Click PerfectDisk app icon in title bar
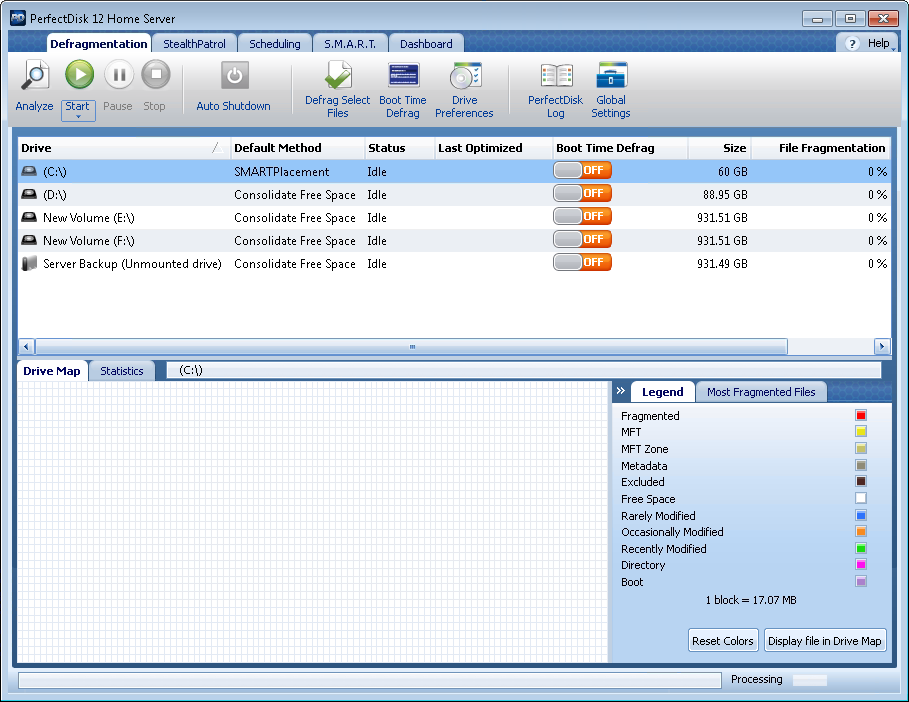This screenshot has height=702, width=909. point(18,19)
